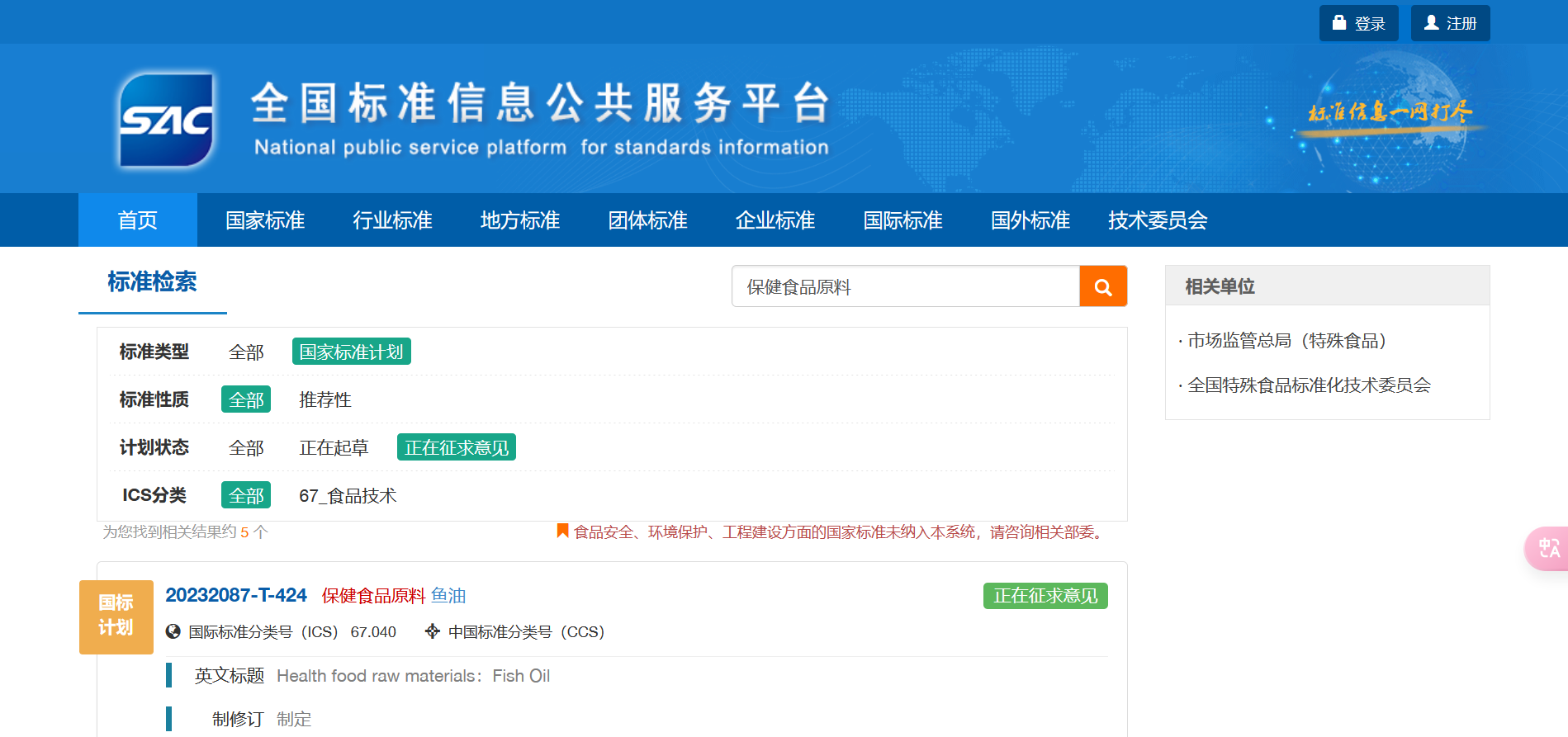The image size is (1568, 737).
Task: Open the 技术委员会 menu item
Action: pyautogui.click(x=1157, y=220)
